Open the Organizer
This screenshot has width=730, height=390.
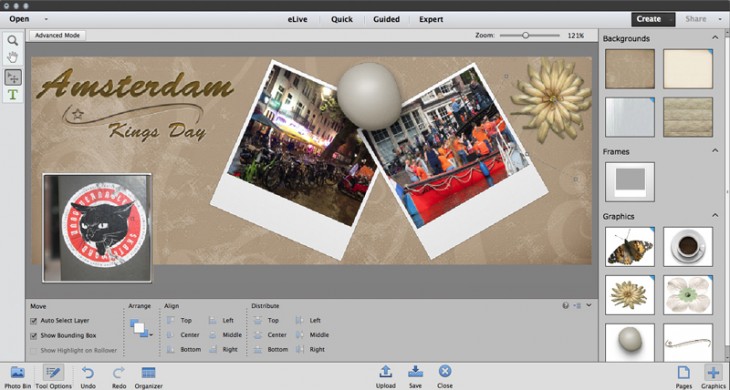click(x=149, y=377)
